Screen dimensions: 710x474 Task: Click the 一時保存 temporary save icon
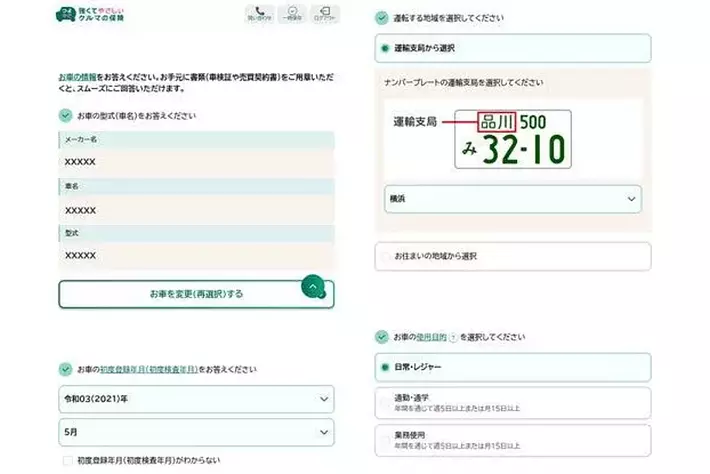click(292, 14)
